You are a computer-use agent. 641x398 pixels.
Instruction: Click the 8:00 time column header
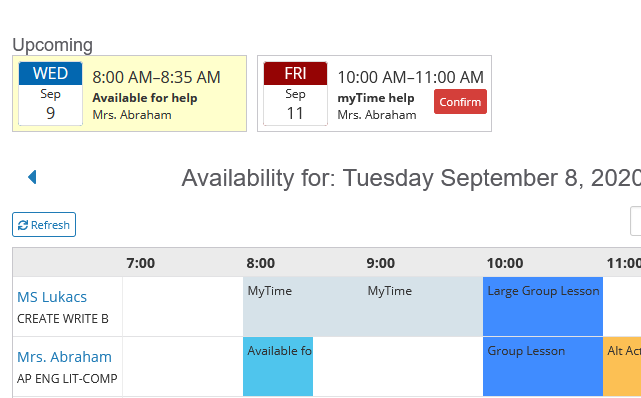260,263
